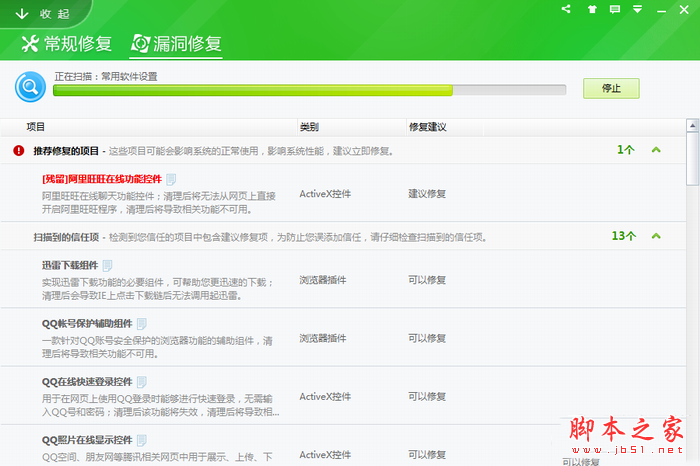Open details icon next to 迅雷下载组件
700x466 pixels.
(x=107, y=266)
